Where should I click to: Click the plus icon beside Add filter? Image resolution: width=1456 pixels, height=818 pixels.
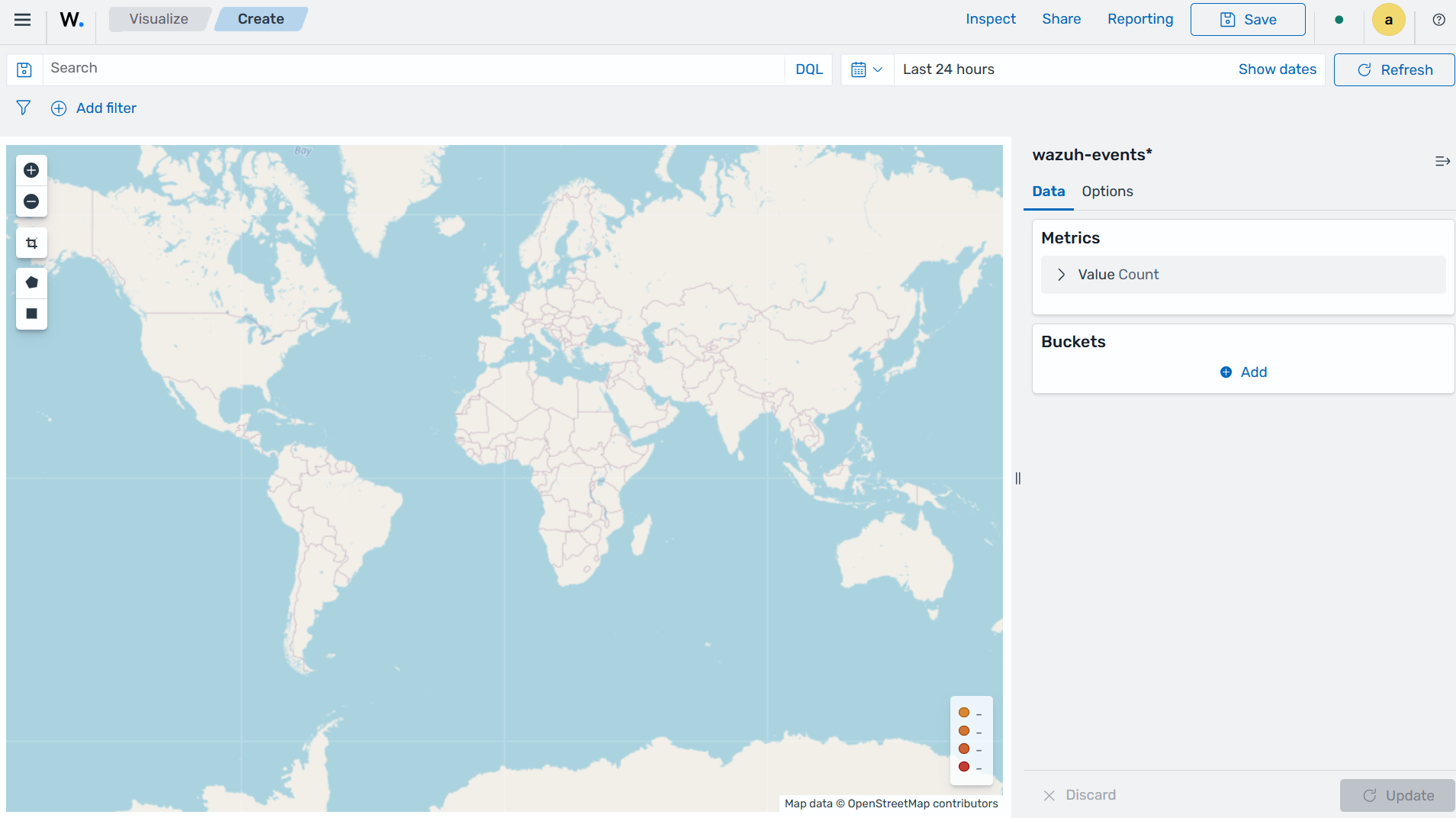59,108
